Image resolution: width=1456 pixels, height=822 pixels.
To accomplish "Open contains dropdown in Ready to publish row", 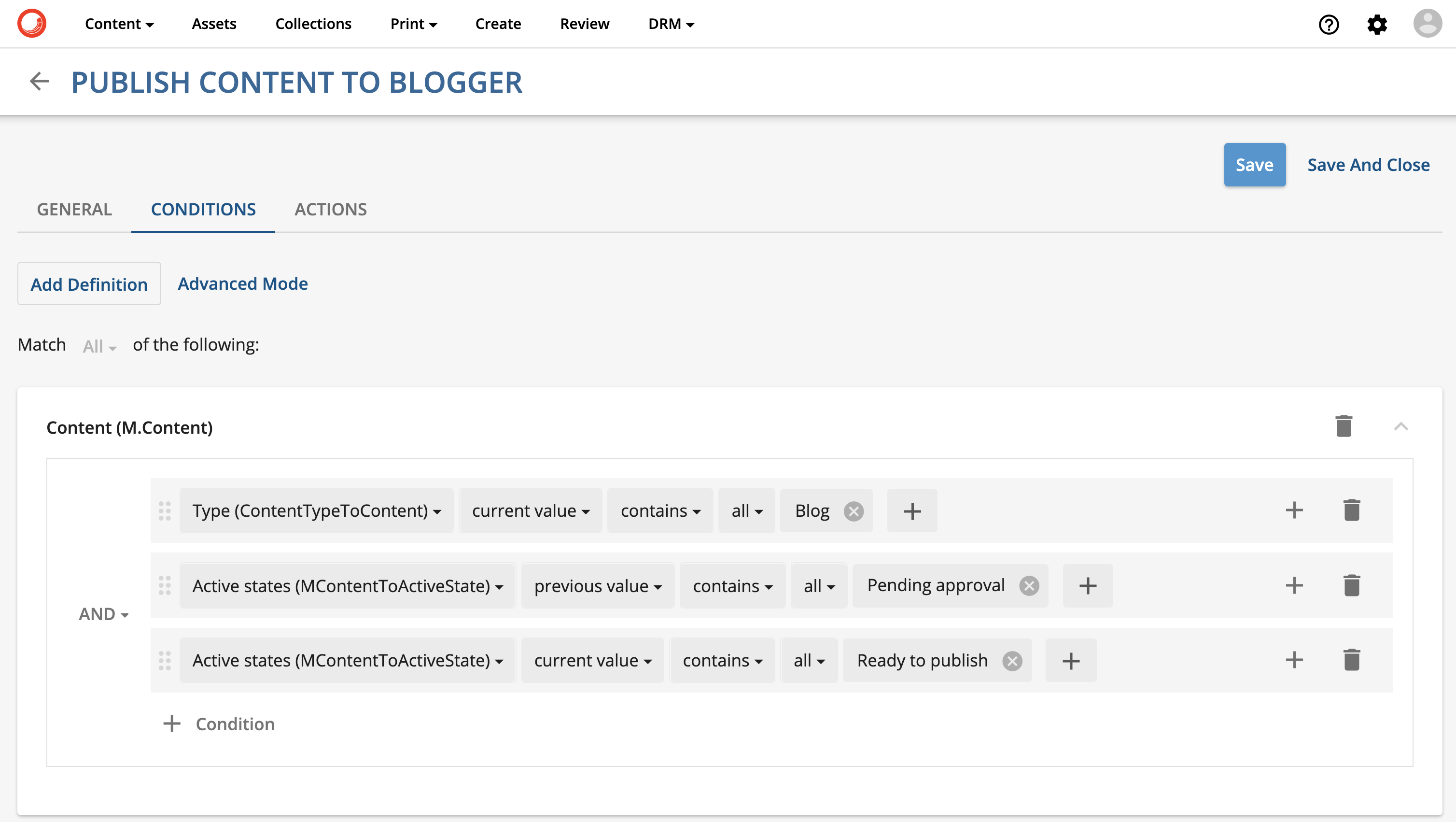I will pos(722,660).
